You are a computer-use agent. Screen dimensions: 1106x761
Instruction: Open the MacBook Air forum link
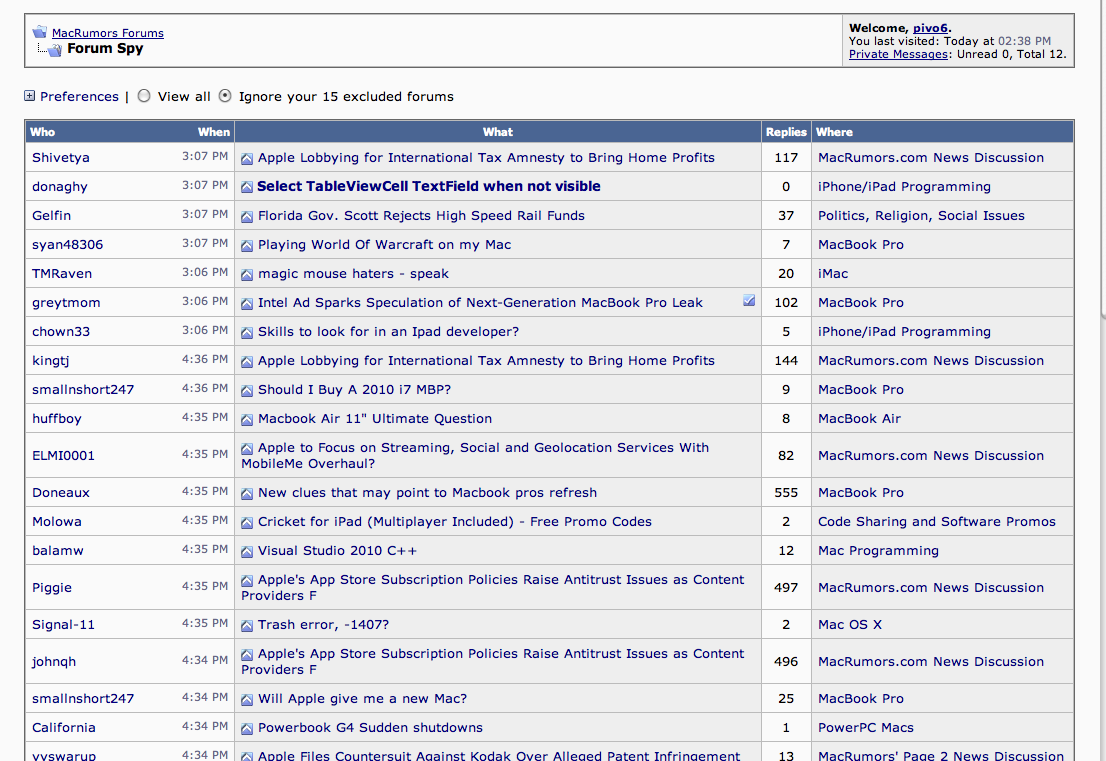(x=859, y=419)
